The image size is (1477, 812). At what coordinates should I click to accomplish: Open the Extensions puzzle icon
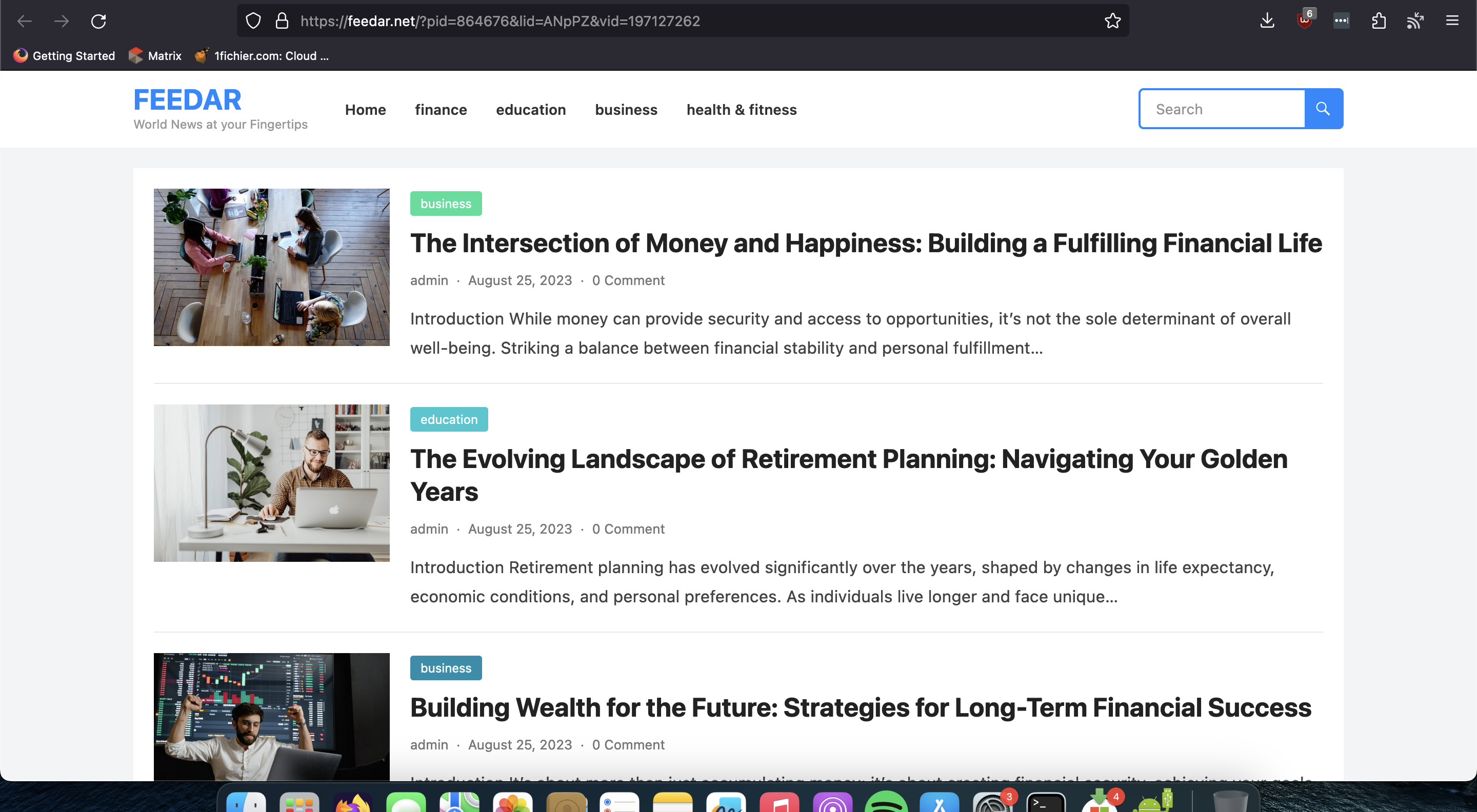tap(1379, 21)
